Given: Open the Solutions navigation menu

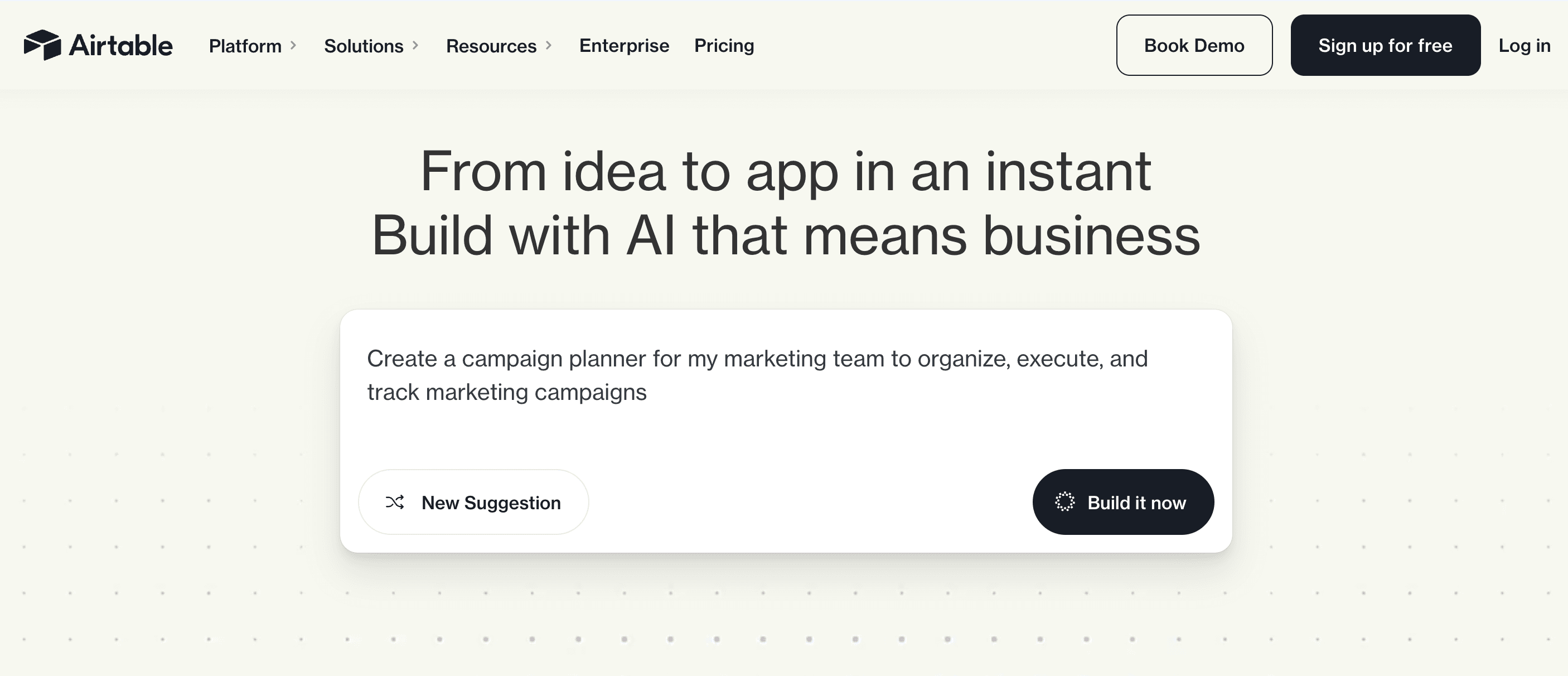Looking at the screenshot, I should [x=364, y=46].
